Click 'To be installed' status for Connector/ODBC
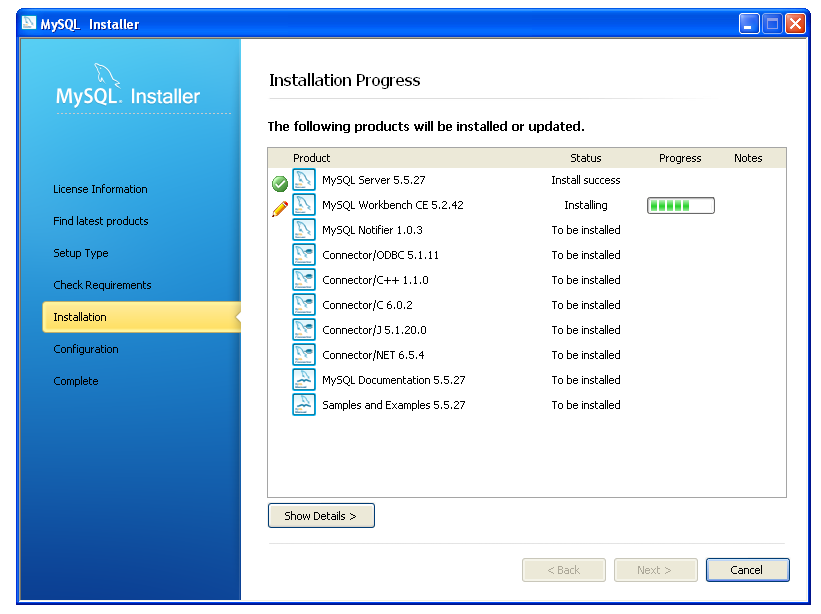The height and width of the screenshot is (614, 821). (x=585, y=255)
